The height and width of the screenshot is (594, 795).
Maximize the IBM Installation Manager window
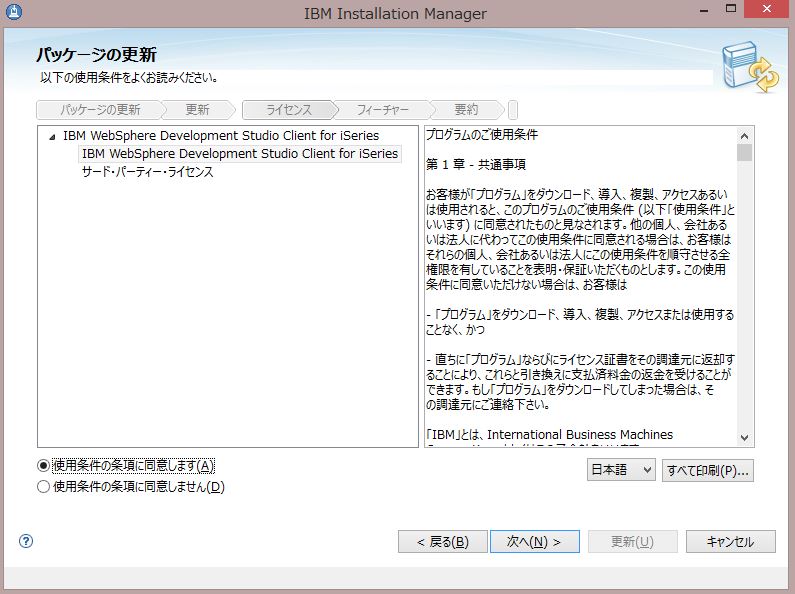(731, 9)
